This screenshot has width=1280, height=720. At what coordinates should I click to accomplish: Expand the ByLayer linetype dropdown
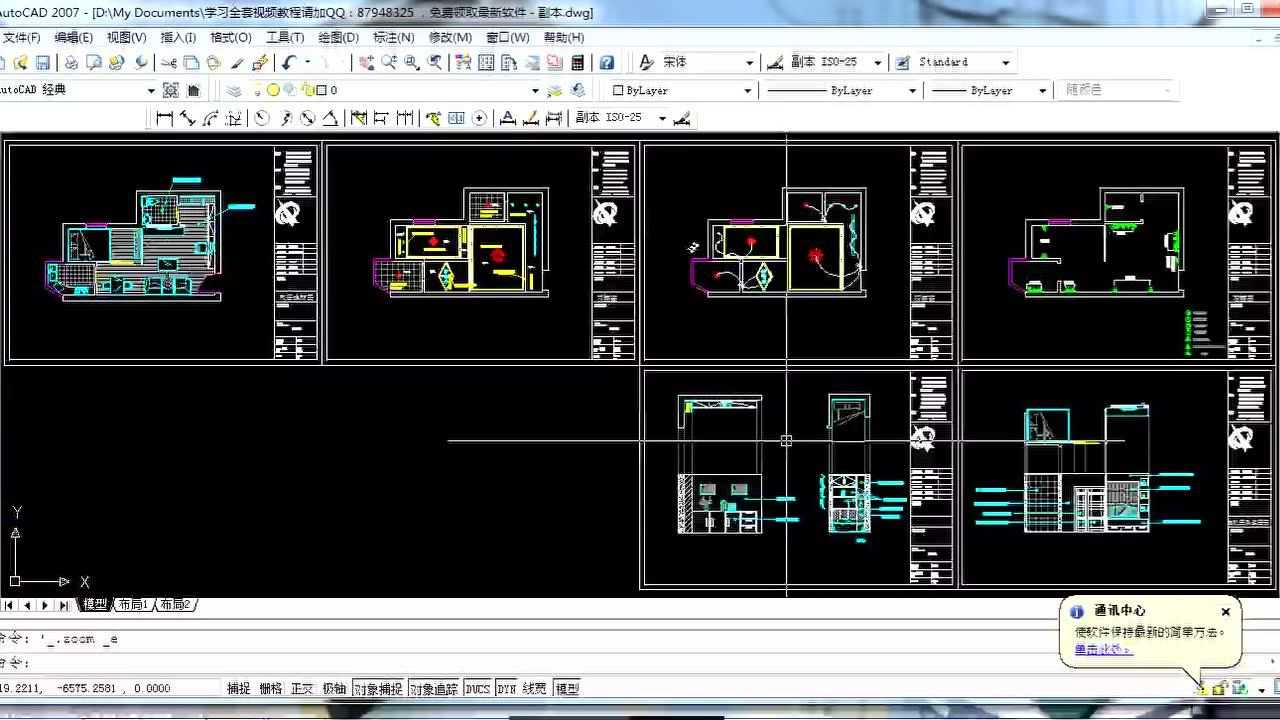coord(911,90)
